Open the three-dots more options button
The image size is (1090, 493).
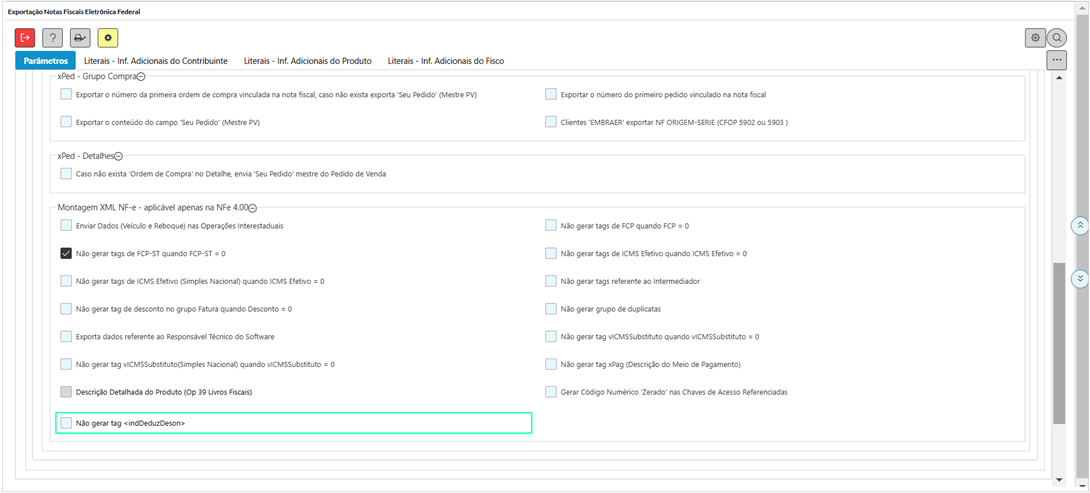tap(1056, 61)
